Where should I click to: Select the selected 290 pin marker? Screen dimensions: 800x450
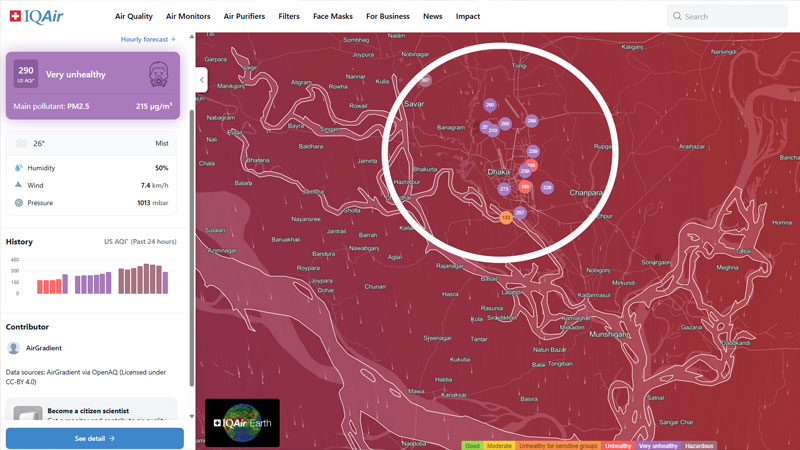click(490, 105)
